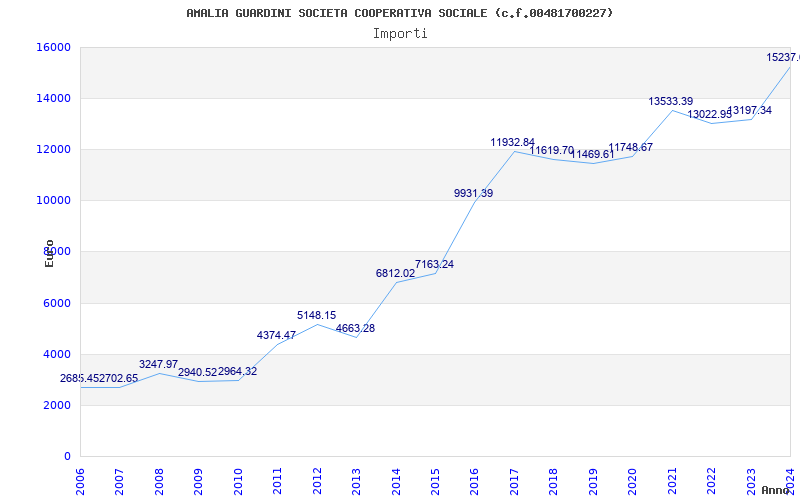Click data label 13533.39
800x500 pixels.
pyautogui.click(x=671, y=102)
